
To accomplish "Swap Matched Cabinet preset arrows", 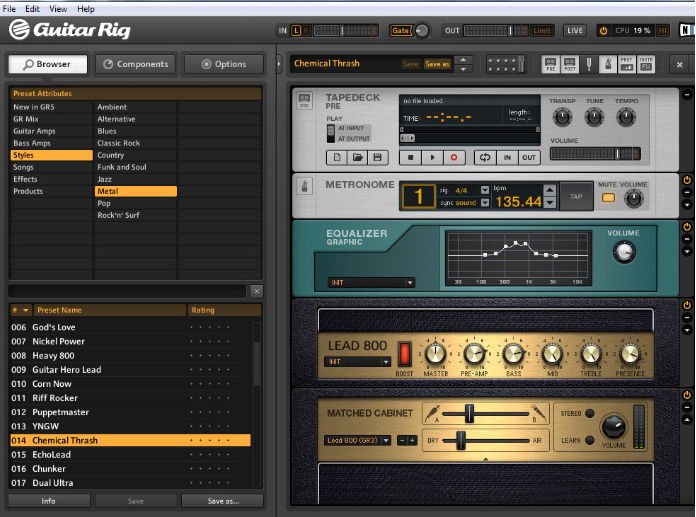I will [407, 440].
